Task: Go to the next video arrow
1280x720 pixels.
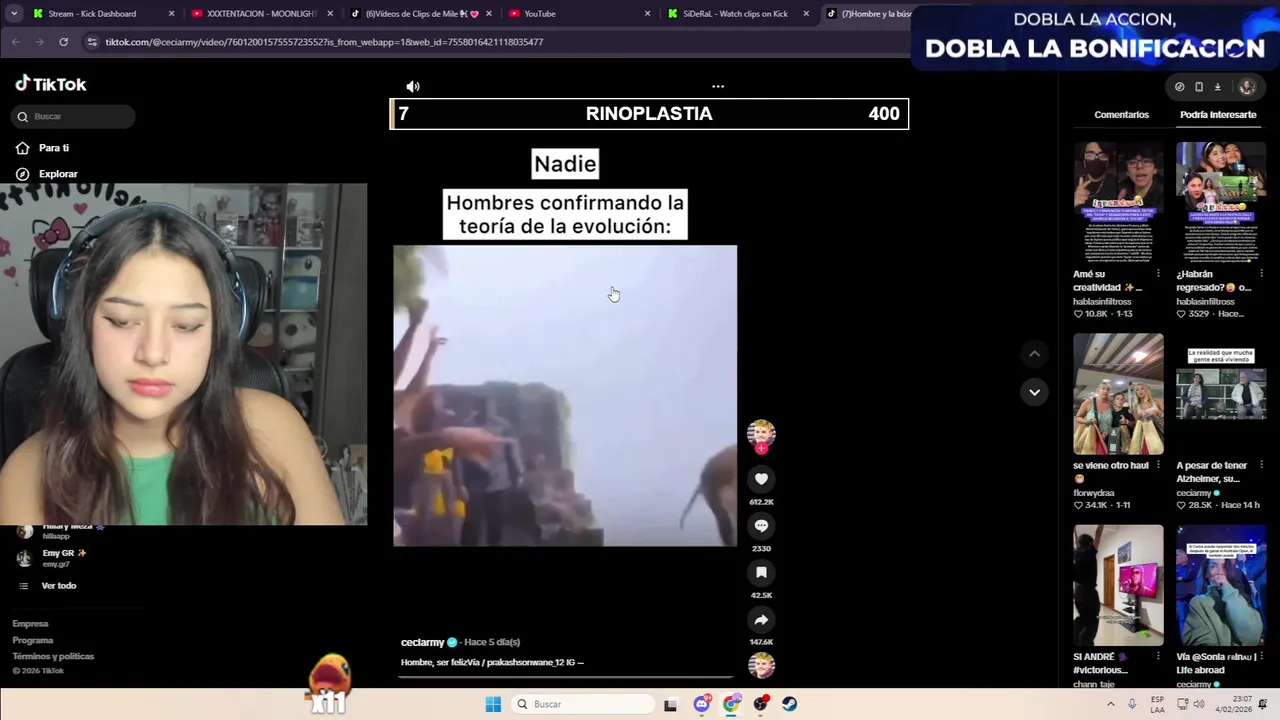Action: coord(1034,392)
